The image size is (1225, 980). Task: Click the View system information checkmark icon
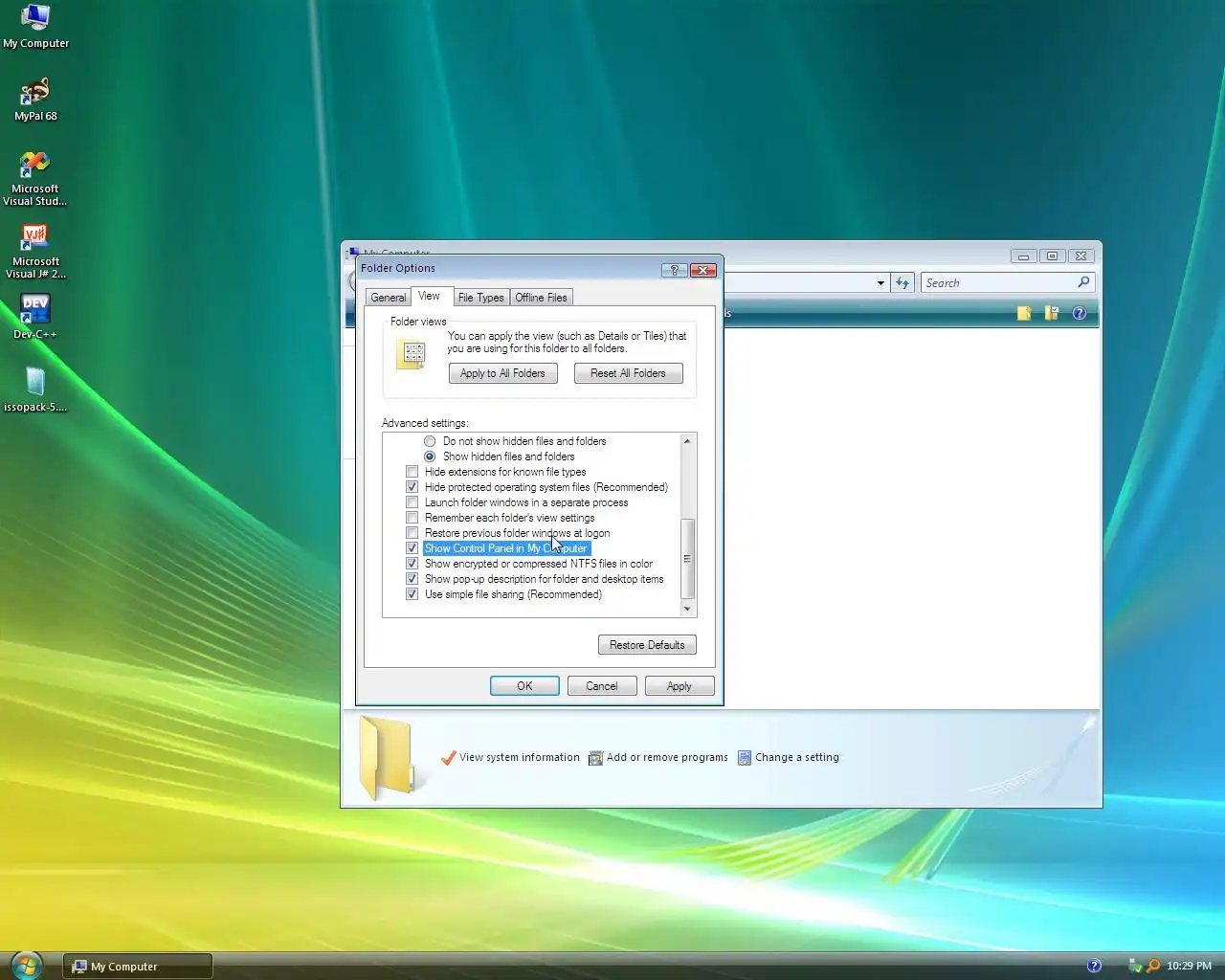448,757
